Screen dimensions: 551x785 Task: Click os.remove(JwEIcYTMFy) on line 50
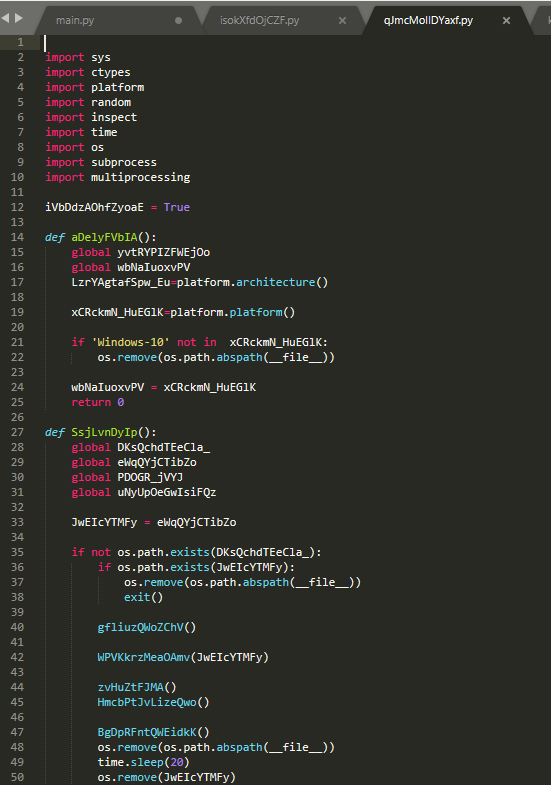167,777
